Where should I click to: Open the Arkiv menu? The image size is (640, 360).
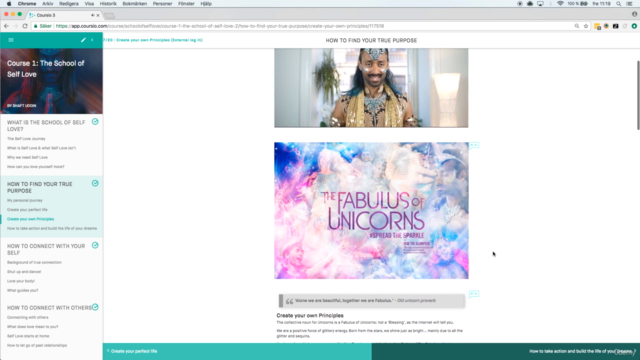[x=47, y=4]
